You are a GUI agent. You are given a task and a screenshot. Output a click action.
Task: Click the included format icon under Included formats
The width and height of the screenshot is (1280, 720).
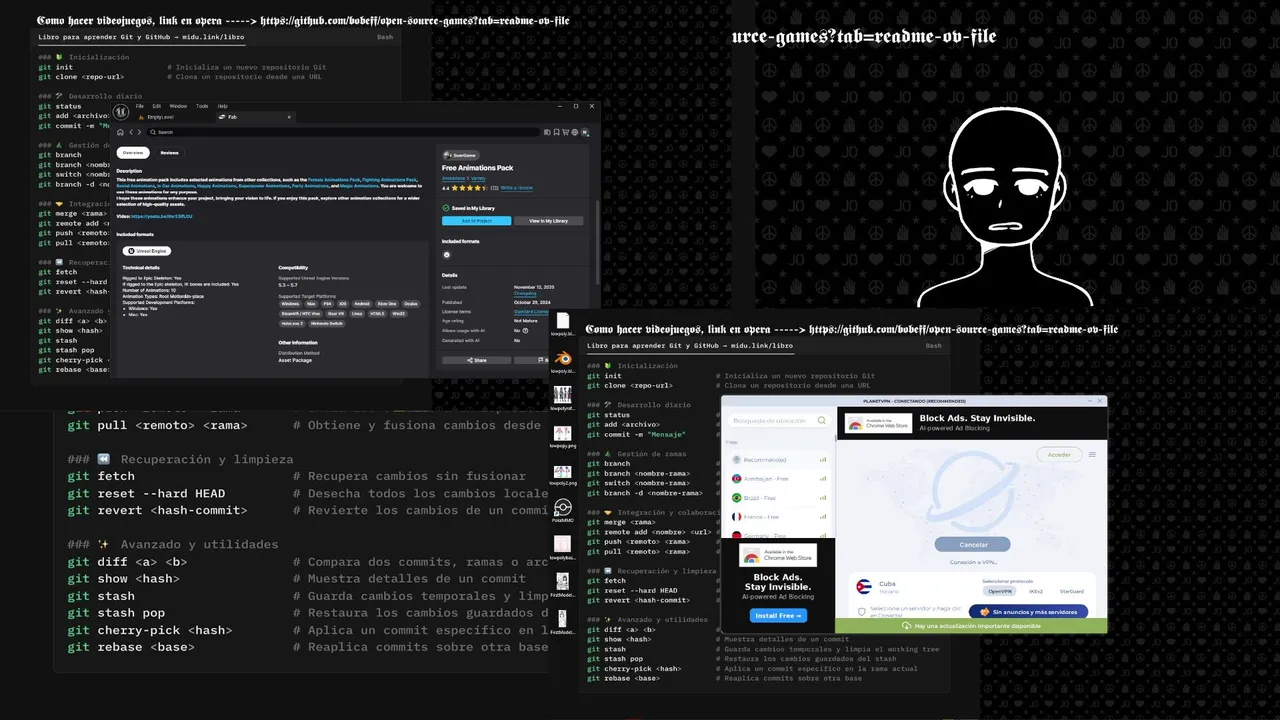446,255
